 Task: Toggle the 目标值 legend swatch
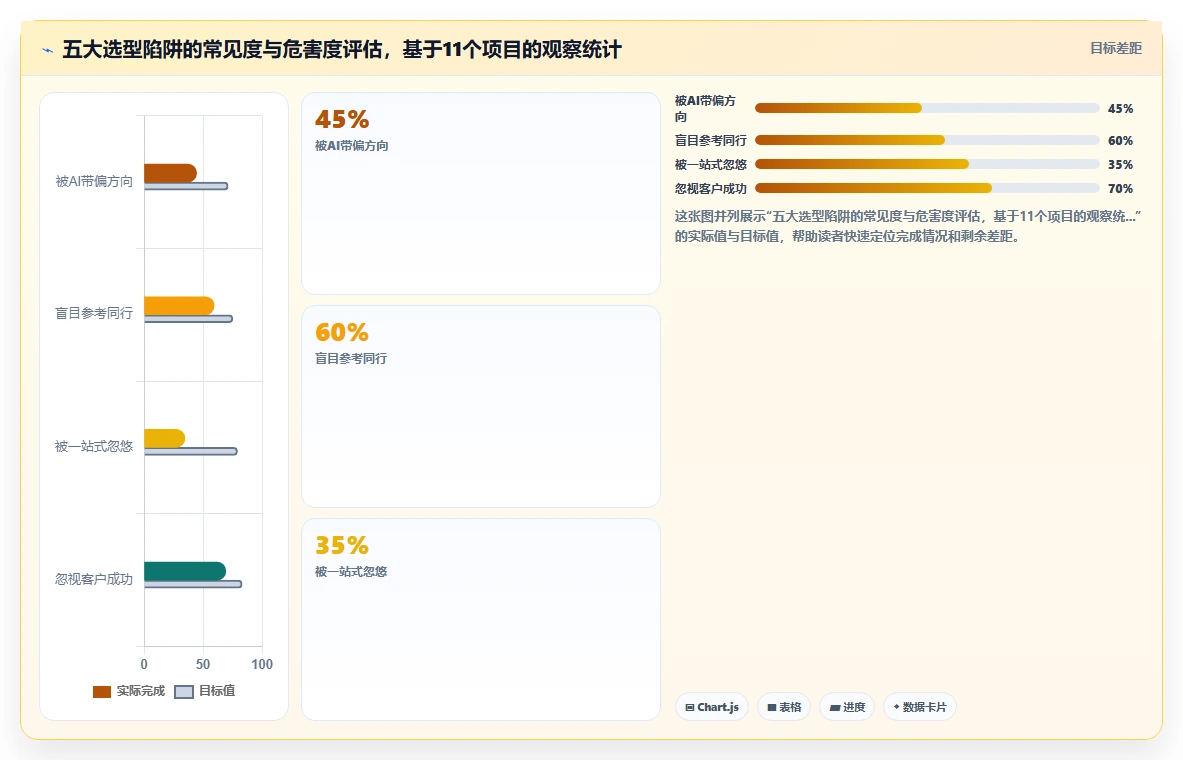pyautogui.click(x=184, y=691)
